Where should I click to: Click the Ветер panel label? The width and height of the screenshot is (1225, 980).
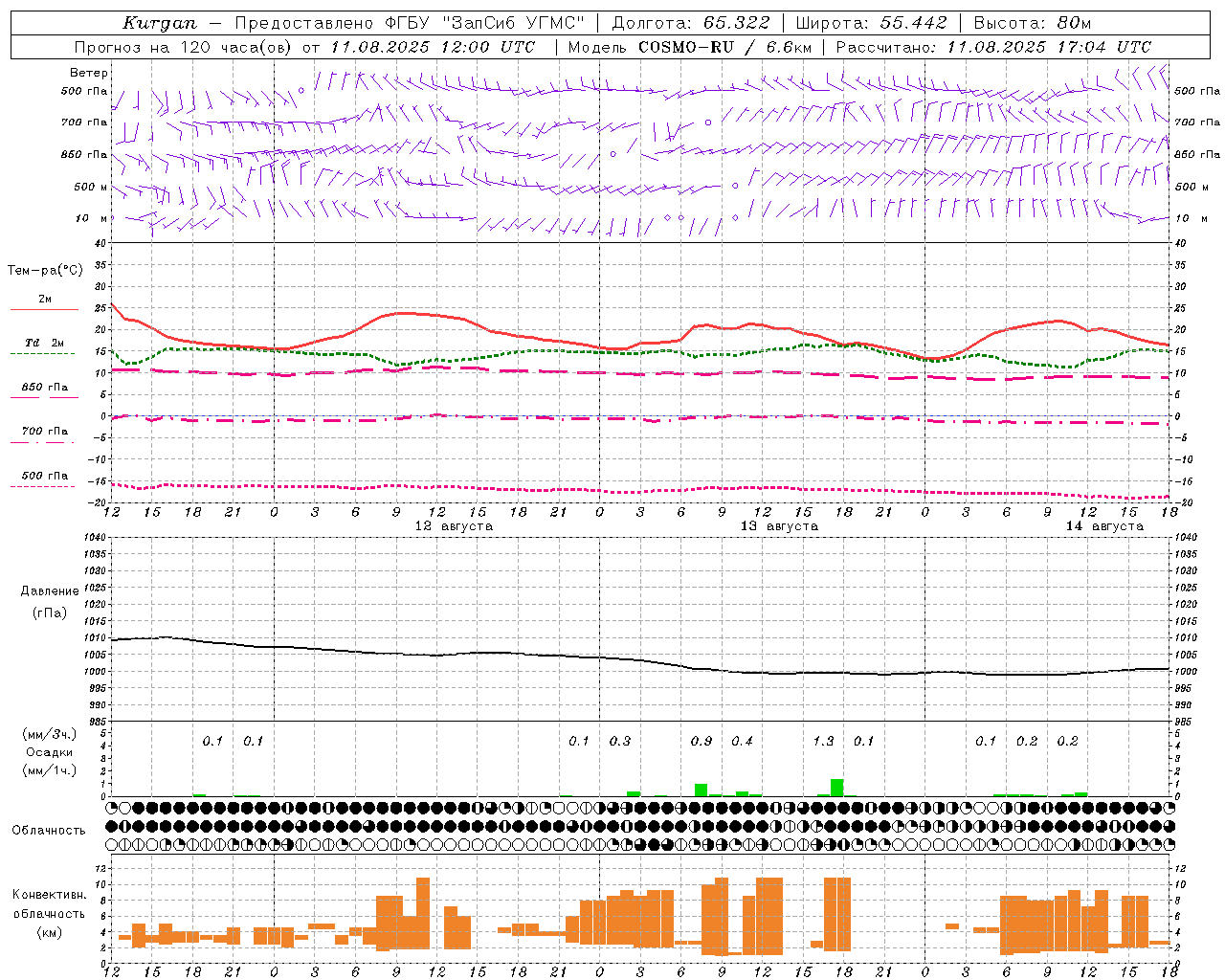pos(89,73)
